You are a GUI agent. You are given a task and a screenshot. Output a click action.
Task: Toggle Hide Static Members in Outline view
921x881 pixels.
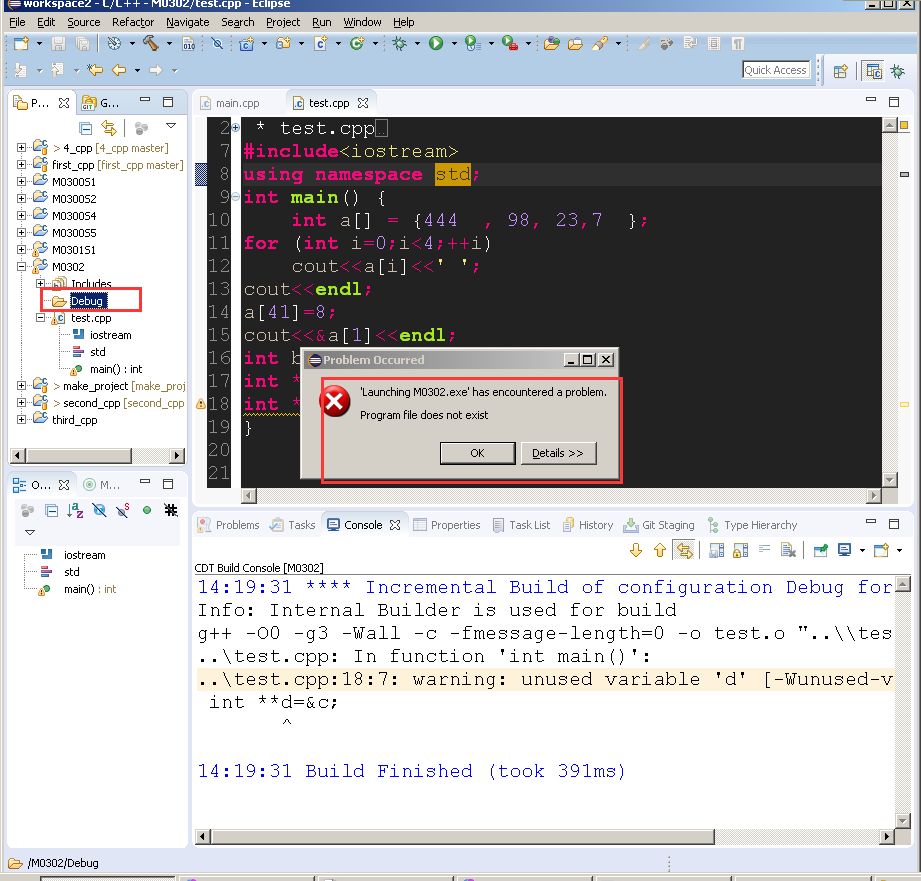click(x=123, y=510)
